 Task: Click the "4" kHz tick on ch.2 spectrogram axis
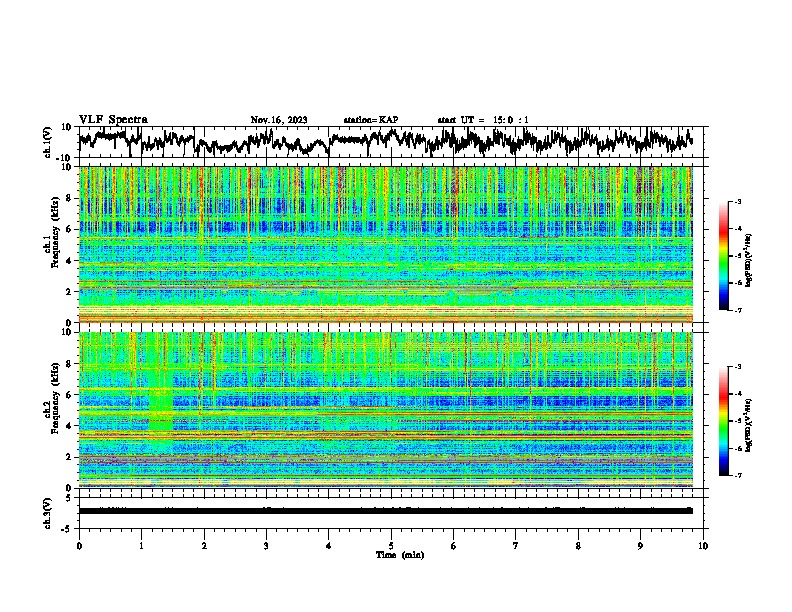70,426
